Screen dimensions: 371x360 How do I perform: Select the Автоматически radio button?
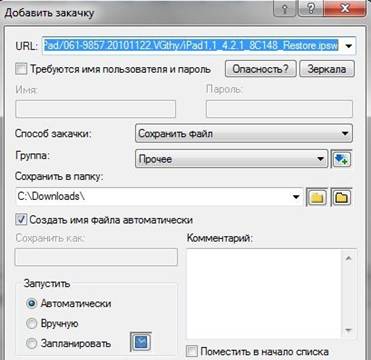coord(31,304)
